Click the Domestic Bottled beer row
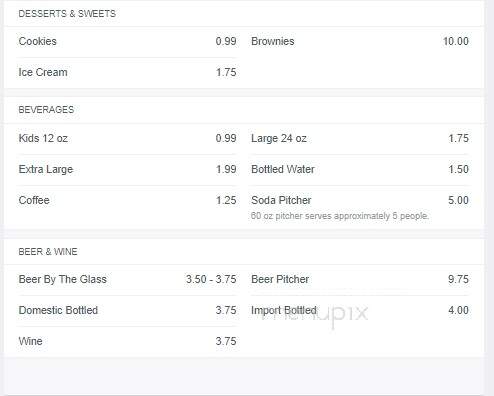The height and width of the screenshot is (396, 494). click(x=127, y=310)
